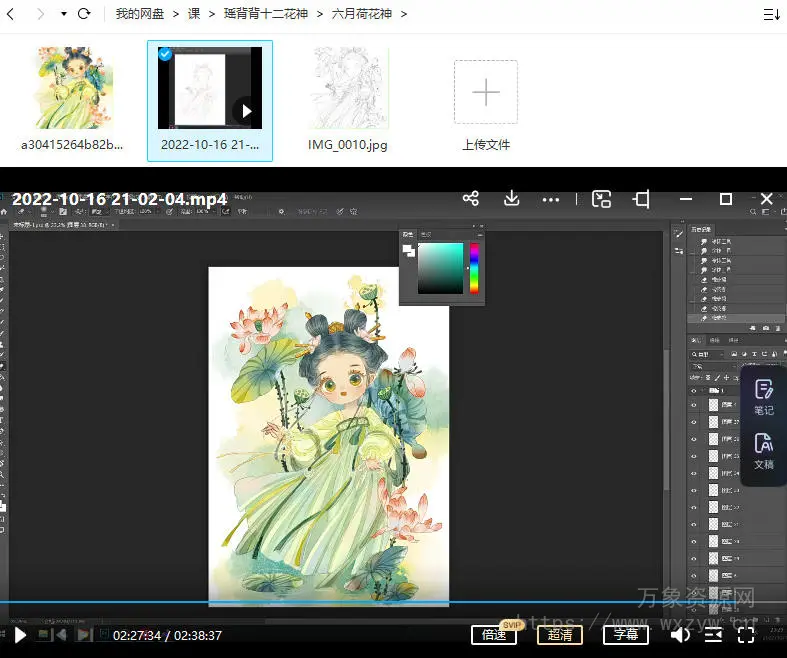This screenshot has height=658, width=787.
Task: Open the 倍速 playback speed menu
Action: coord(493,635)
